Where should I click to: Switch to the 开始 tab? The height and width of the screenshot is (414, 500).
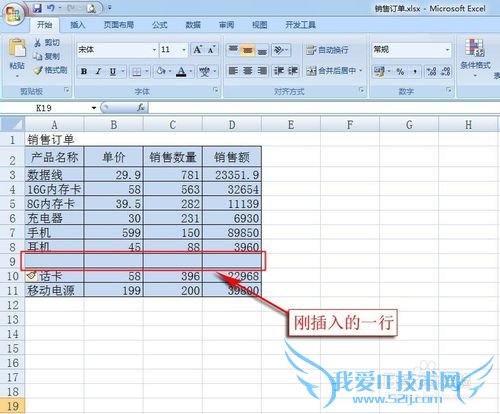[x=44, y=25]
